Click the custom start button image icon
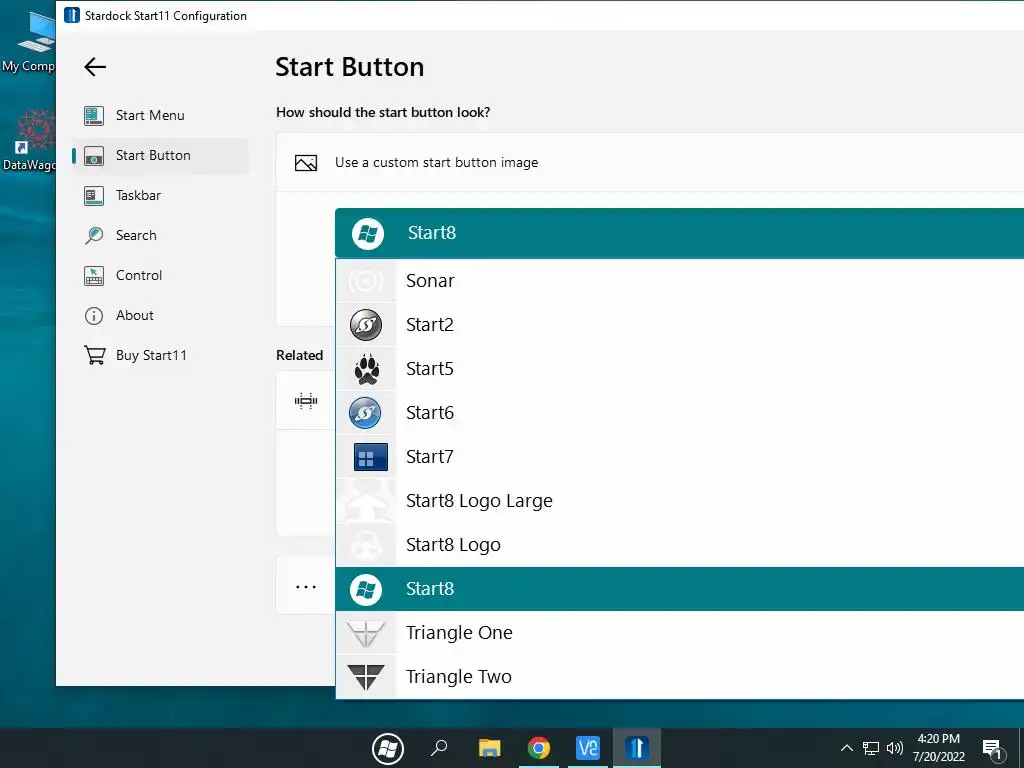Screen dimensions: 1024x768 point(306,163)
